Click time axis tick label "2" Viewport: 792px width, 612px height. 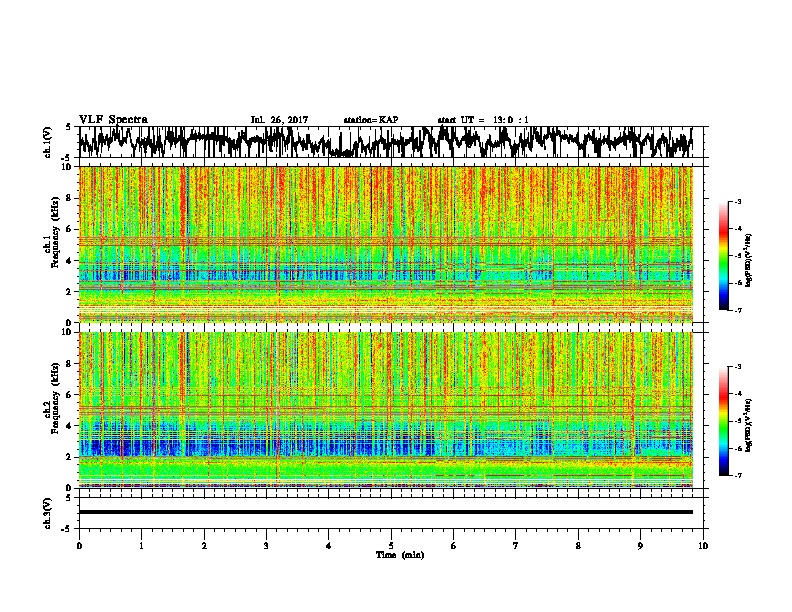coord(204,546)
